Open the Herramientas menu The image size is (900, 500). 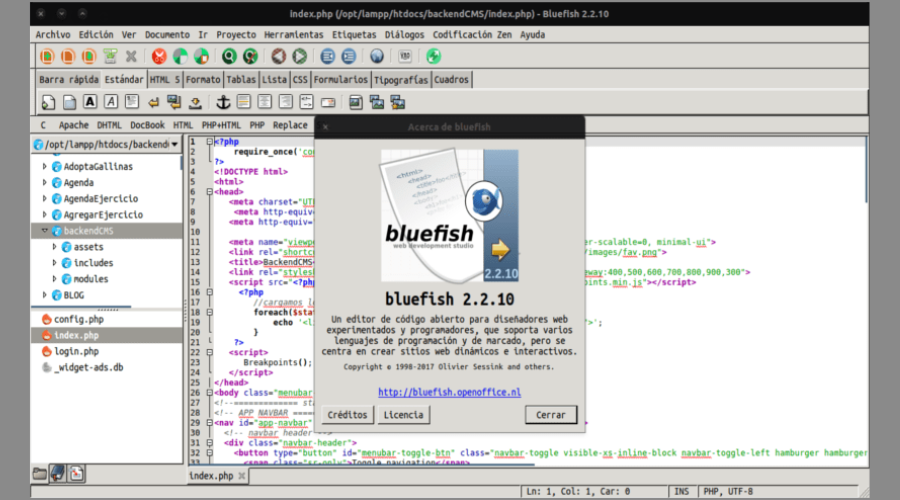pyautogui.click(x=294, y=34)
